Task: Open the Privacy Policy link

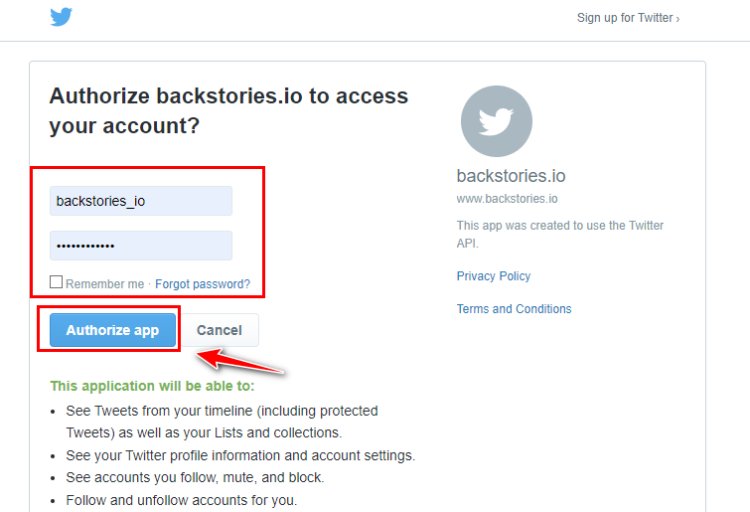Action: click(x=494, y=276)
